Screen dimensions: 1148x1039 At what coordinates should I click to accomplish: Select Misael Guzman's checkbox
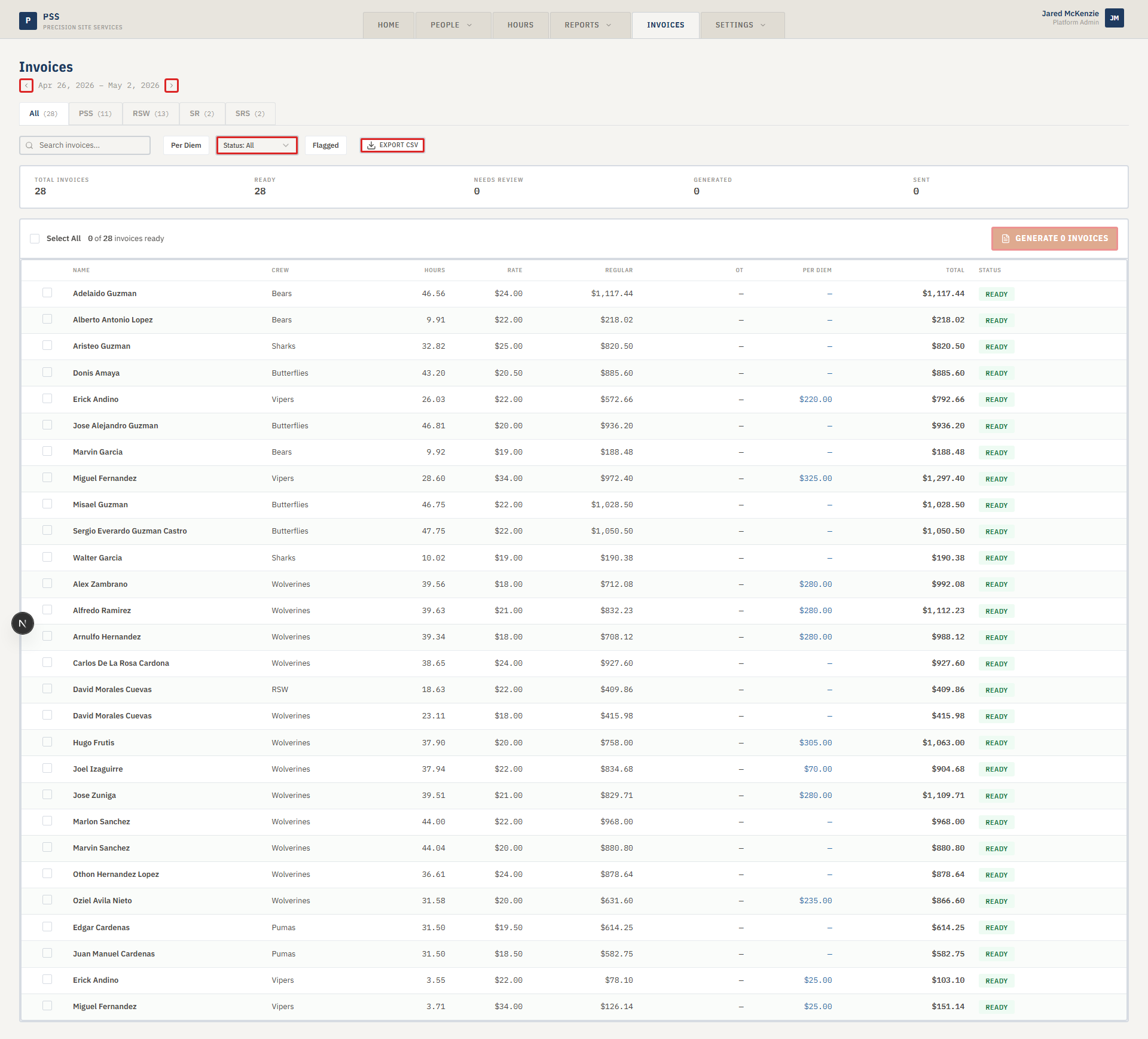[47, 504]
